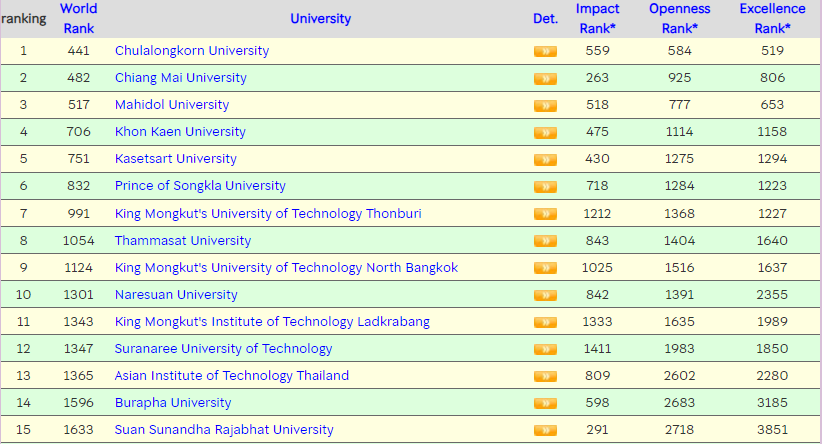Select impact rank value 1411
822x444 pixels.
tap(597, 349)
